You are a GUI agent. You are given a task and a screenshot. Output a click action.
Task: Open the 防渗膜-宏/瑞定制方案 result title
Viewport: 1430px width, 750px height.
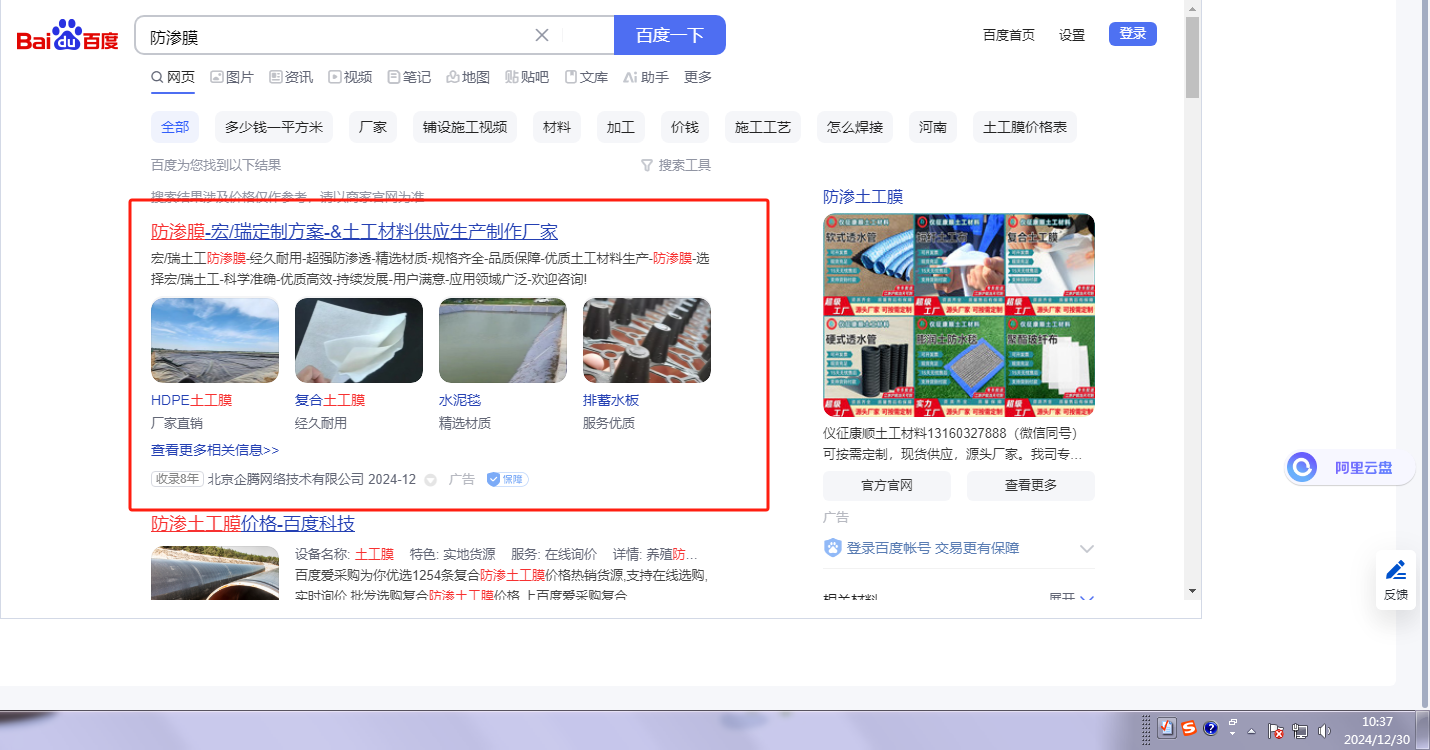(x=354, y=231)
